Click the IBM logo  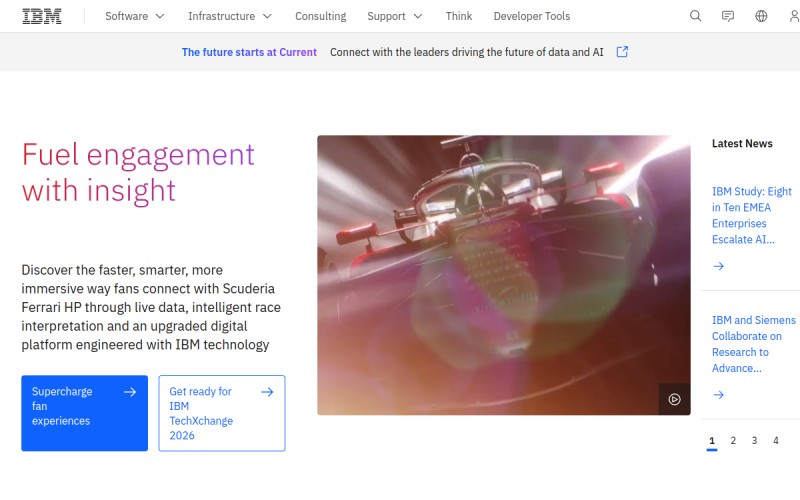(42, 16)
